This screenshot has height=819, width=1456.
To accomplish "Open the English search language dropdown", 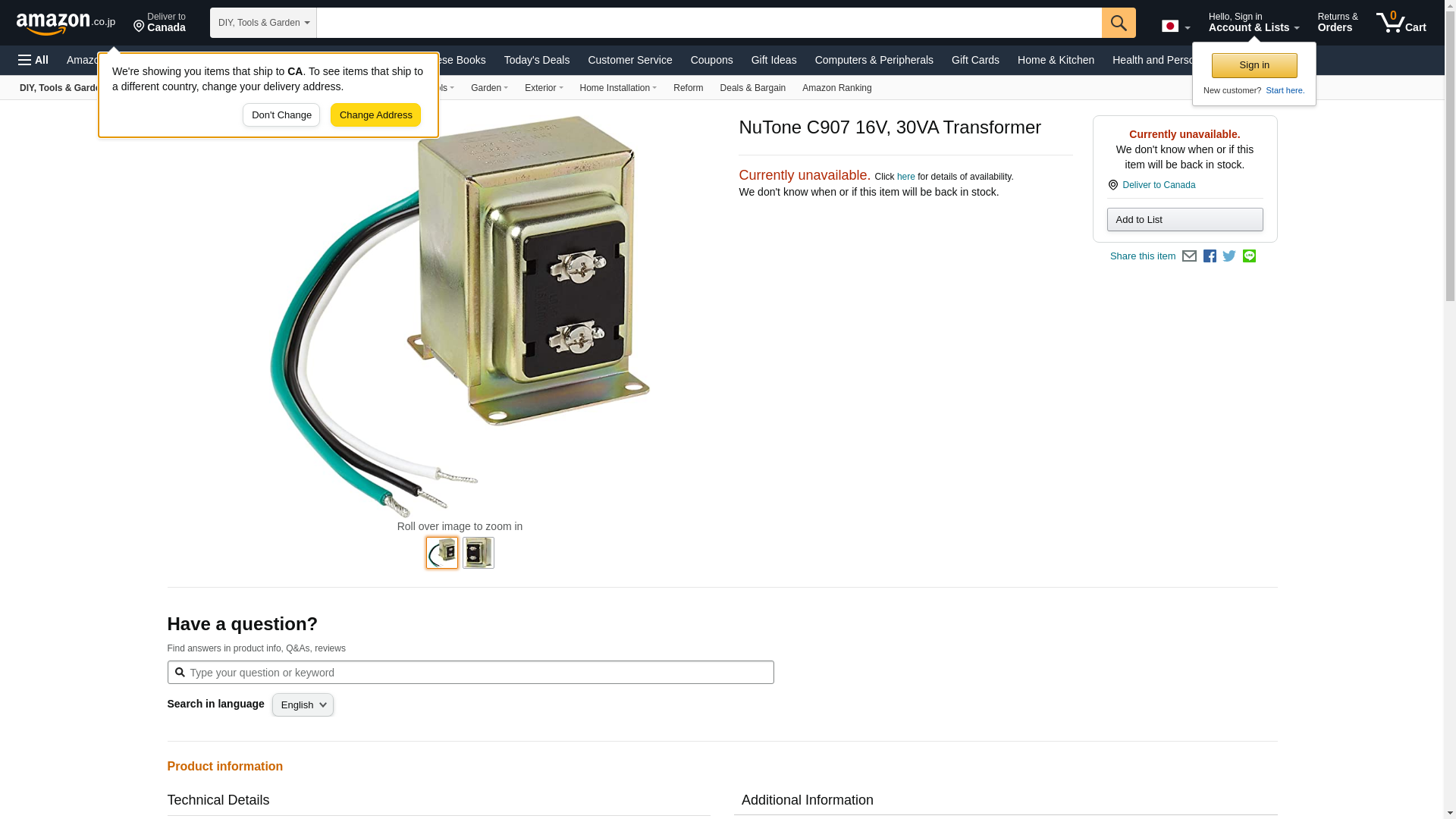I will pos(303,705).
